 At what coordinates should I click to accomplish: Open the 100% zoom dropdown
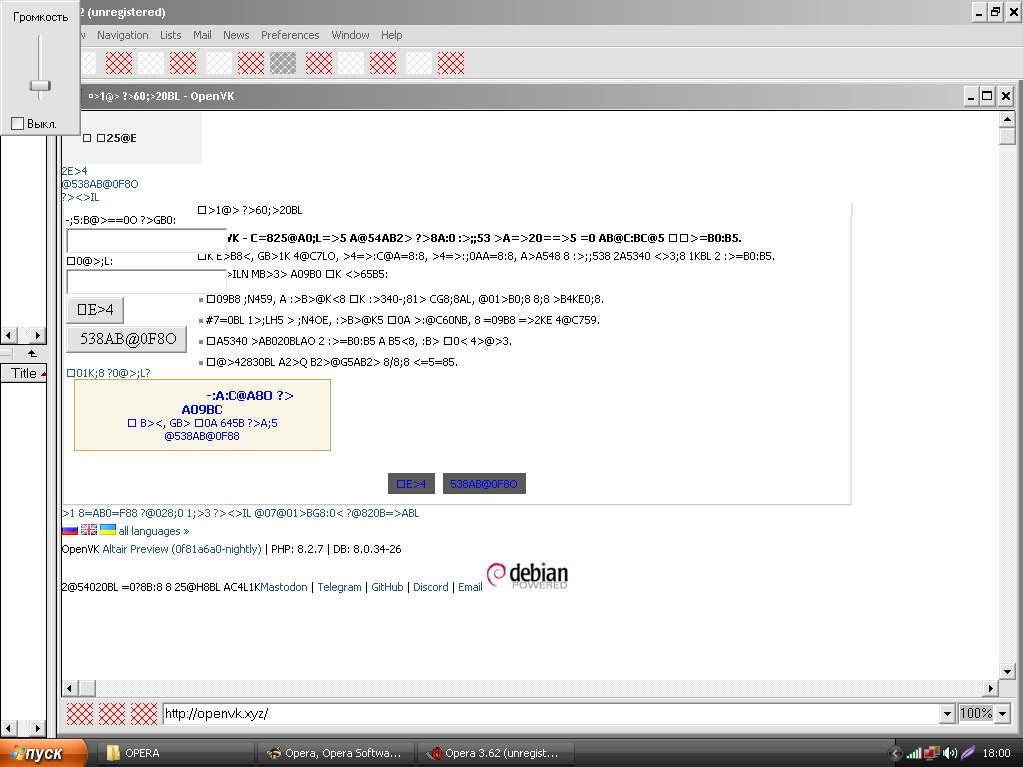coord(1002,714)
